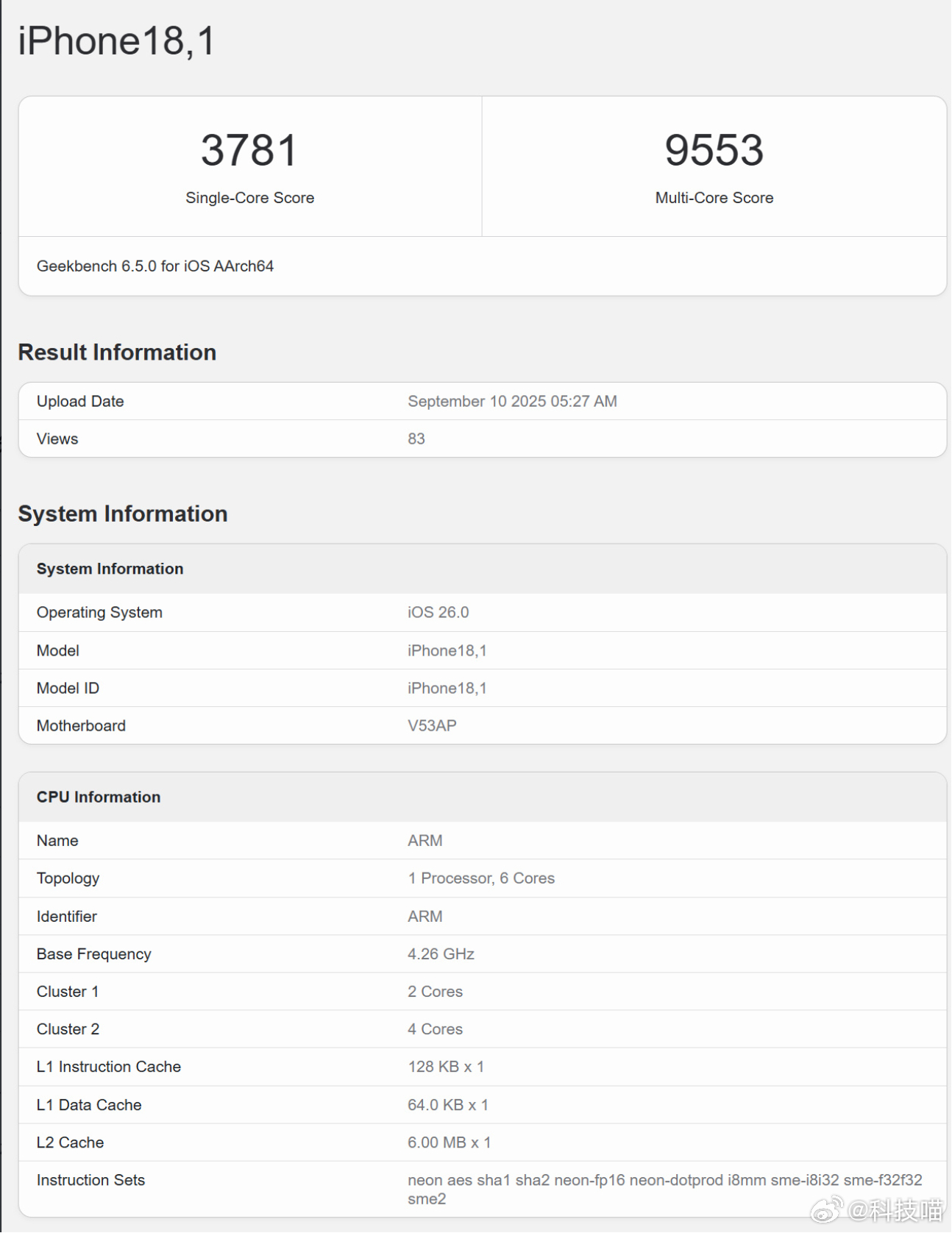Click the Model row label
This screenshot has height=1233, width=952.
tap(58, 651)
